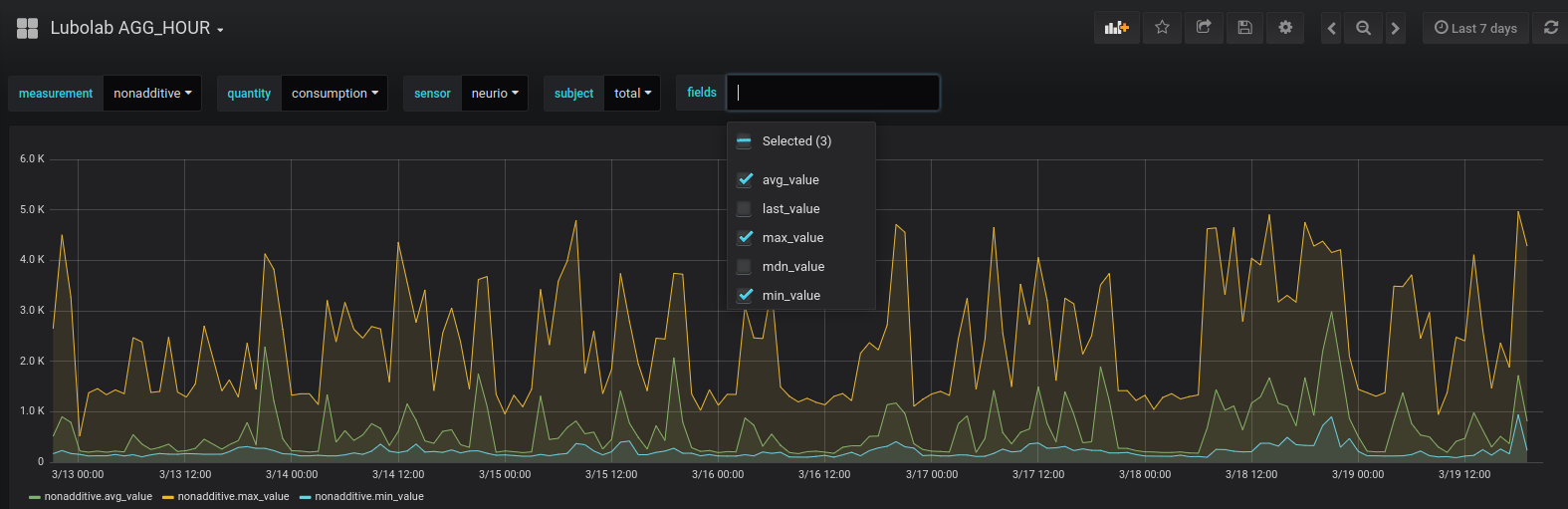Open color picker for max_value legend swatch
The width and height of the screenshot is (1568, 509).
[x=168, y=497]
